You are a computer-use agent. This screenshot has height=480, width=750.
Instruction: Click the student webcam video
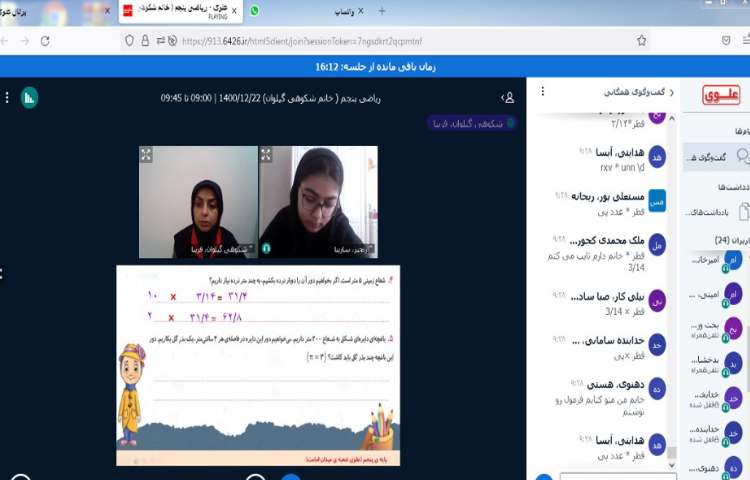(318, 202)
